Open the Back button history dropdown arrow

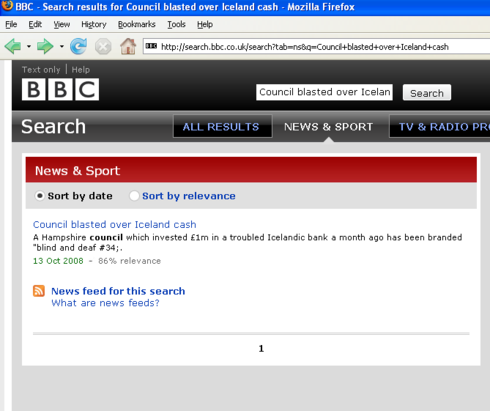point(29,46)
